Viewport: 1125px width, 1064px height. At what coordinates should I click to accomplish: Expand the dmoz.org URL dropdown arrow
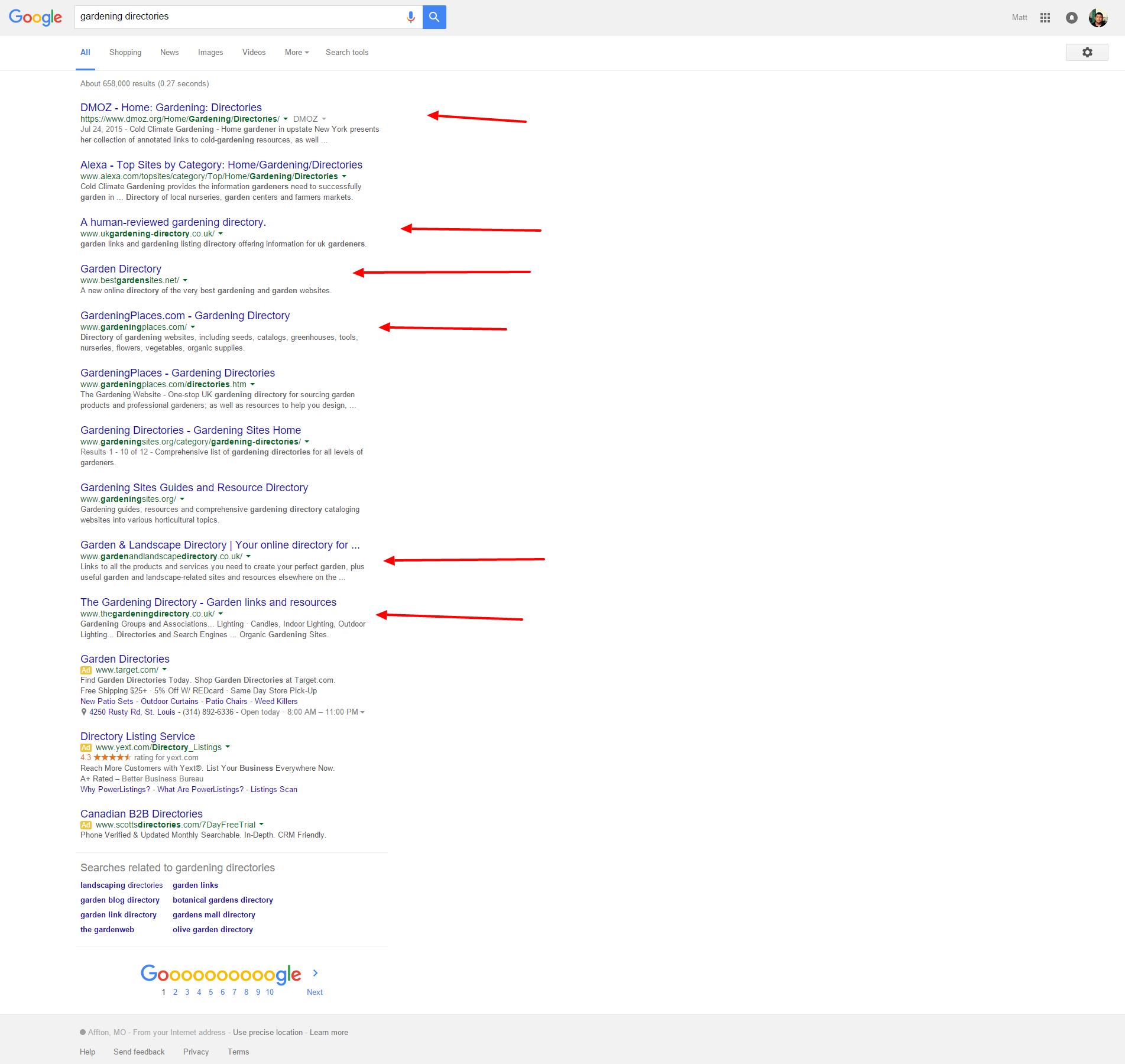(x=286, y=119)
